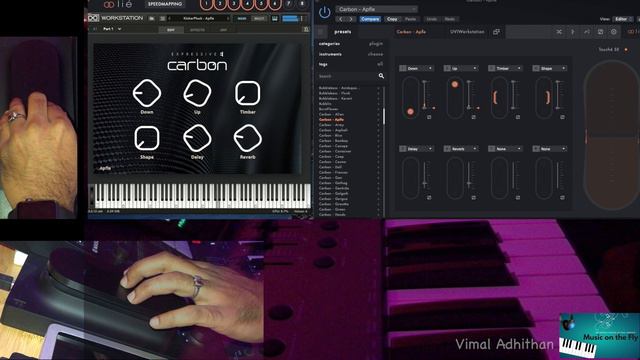The image size is (640, 360).
Task: Switch to the 'Carbon - Apfle' tab
Action: pyautogui.click(x=411, y=32)
